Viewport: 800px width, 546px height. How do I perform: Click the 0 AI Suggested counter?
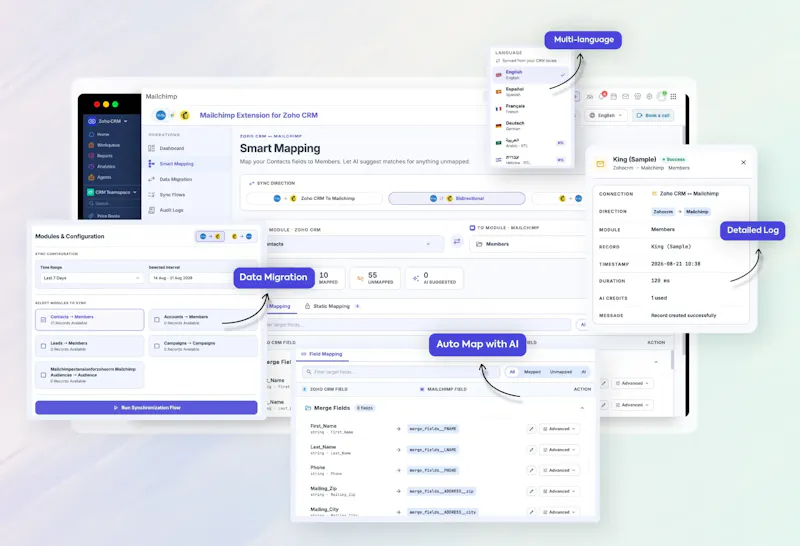(x=435, y=278)
